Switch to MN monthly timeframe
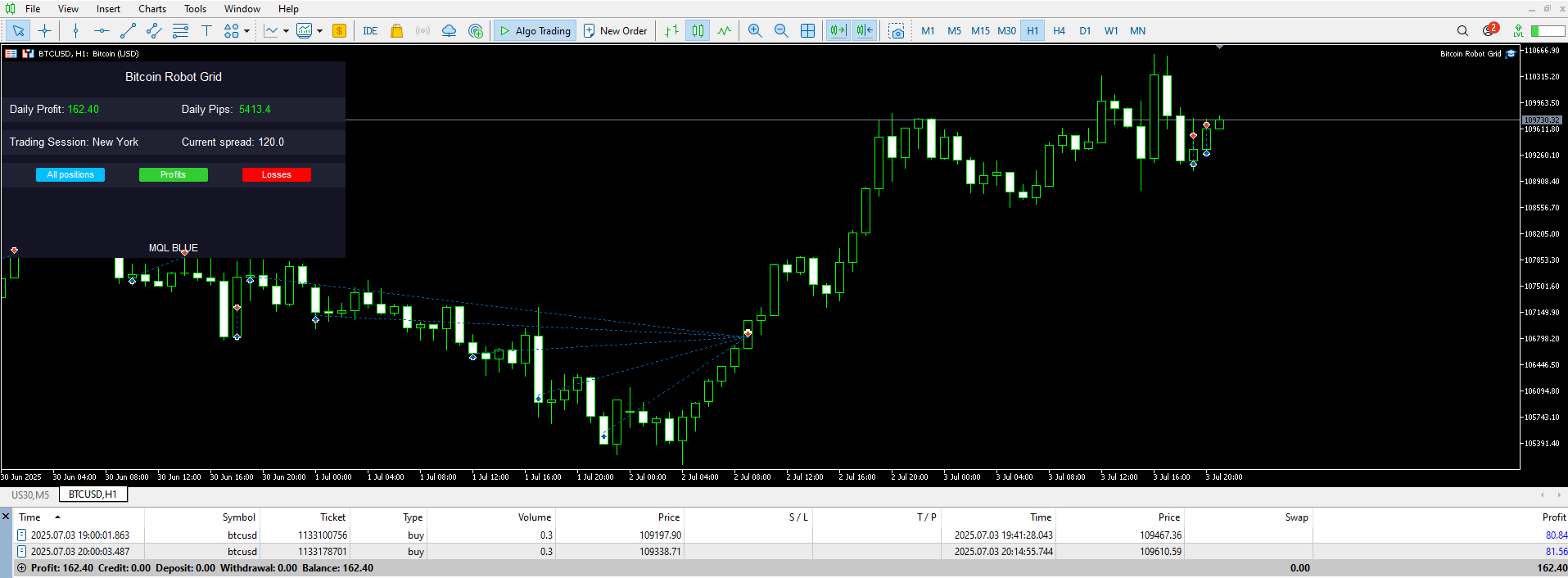Image resolution: width=1568 pixels, height=578 pixels. 1137,31
